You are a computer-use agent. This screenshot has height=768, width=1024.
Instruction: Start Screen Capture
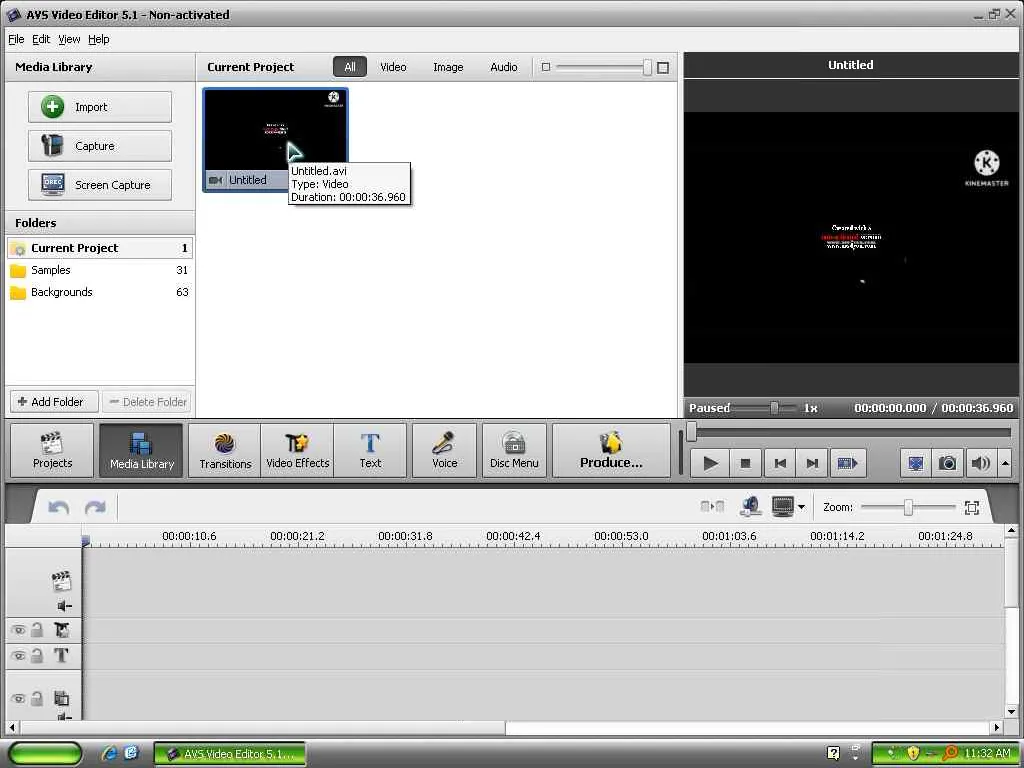100,185
